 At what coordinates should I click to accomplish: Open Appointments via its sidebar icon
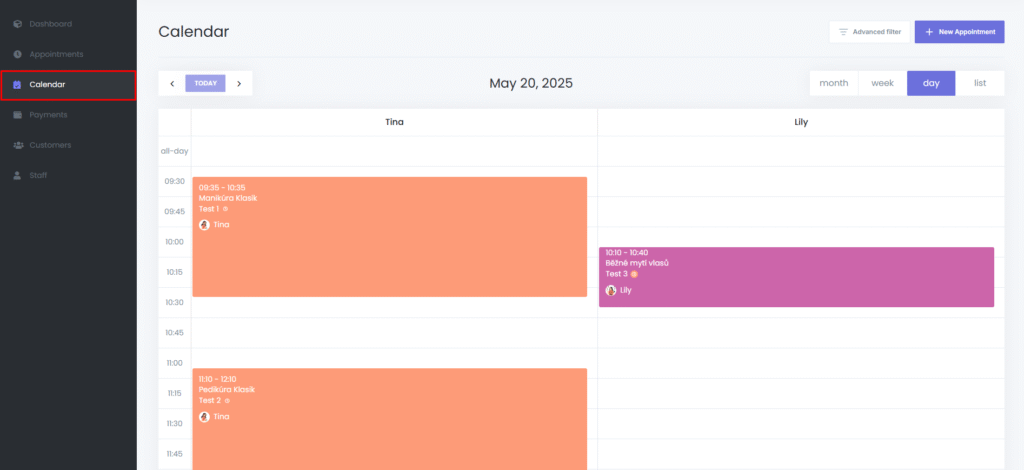click(x=17, y=54)
